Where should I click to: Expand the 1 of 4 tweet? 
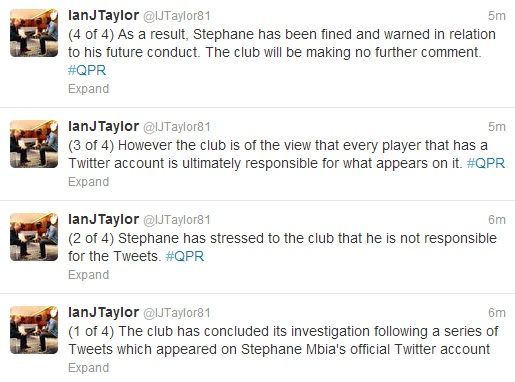pos(89,368)
